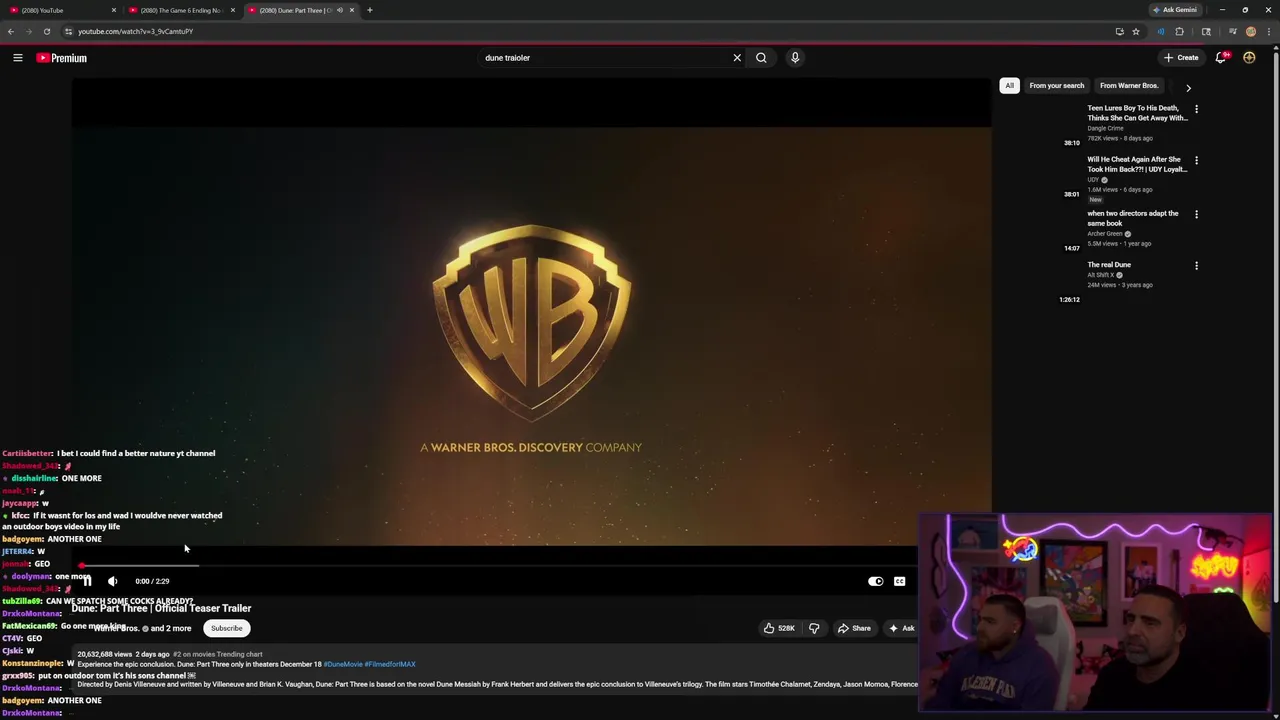
Task: Open the YouTube hamburger guide menu
Action: (x=18, y=58)
